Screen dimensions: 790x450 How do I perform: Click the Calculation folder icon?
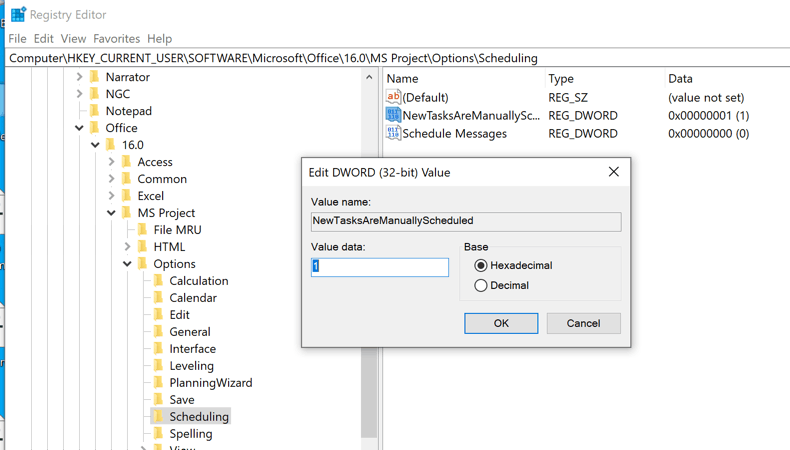click(159, 281)
